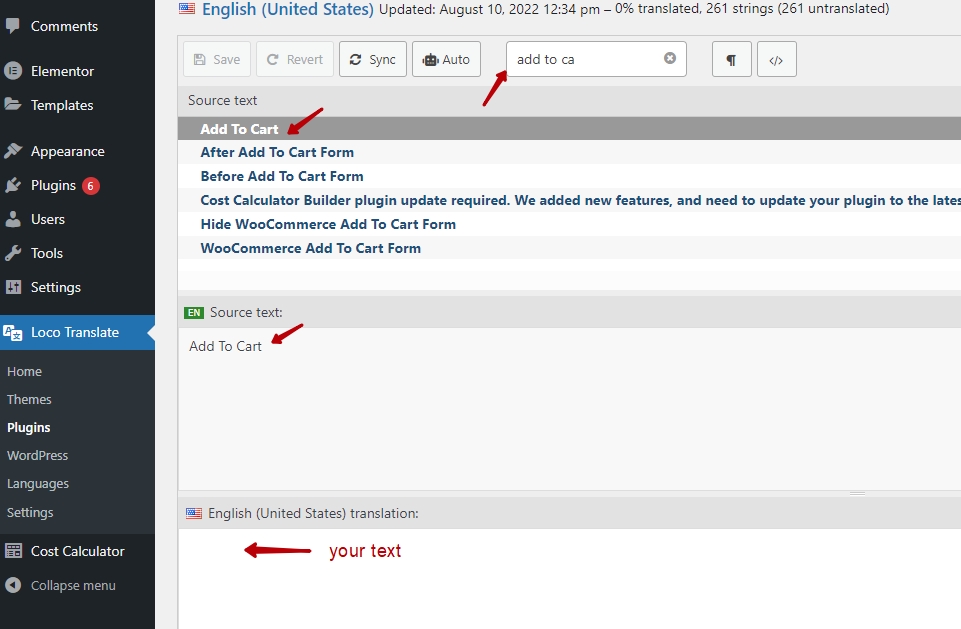
Task: Select the 'Add To Cart' source string row
Action: point(569,129)
